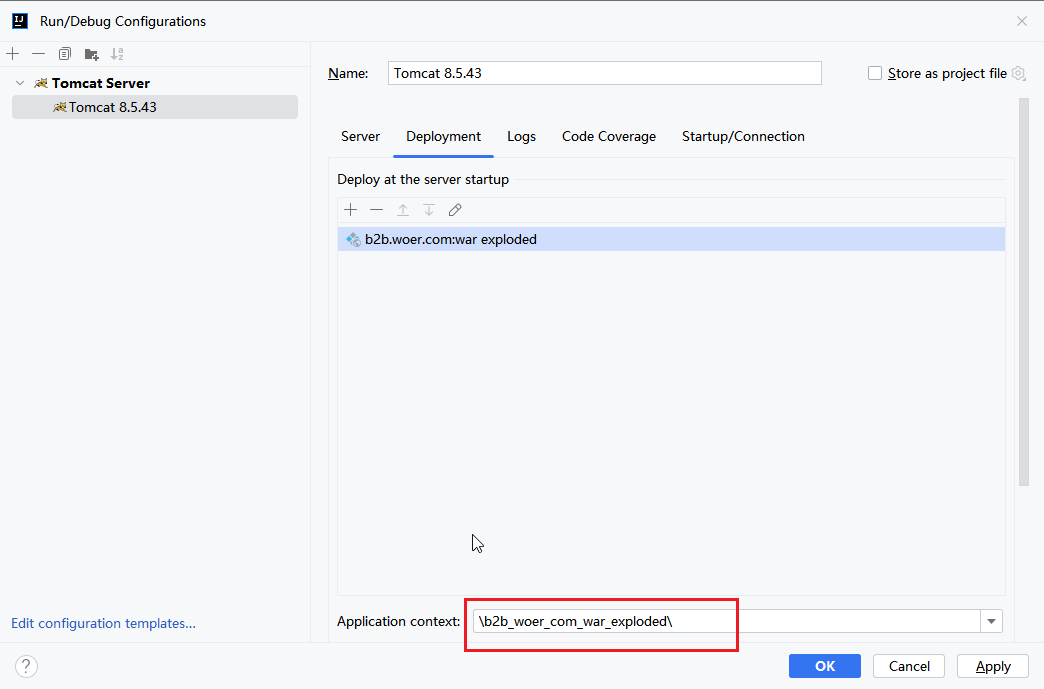Enable Store as project file
1044x689 pixels.
[x=875, y=73]
